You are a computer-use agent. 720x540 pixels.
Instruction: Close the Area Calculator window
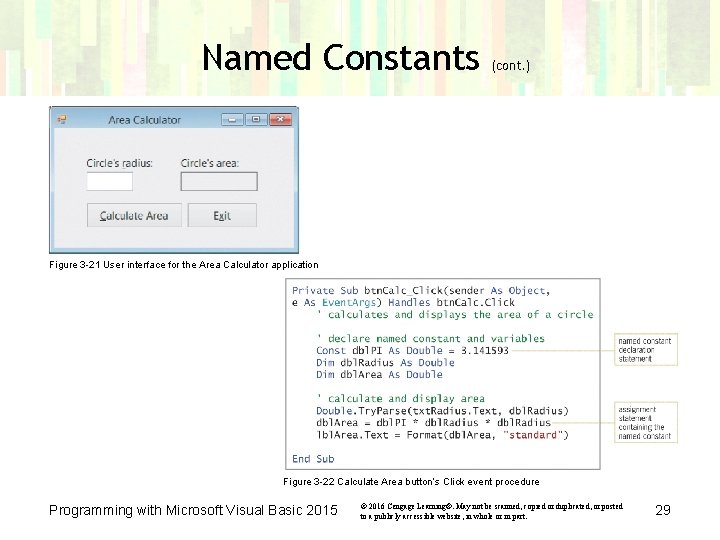281,120
